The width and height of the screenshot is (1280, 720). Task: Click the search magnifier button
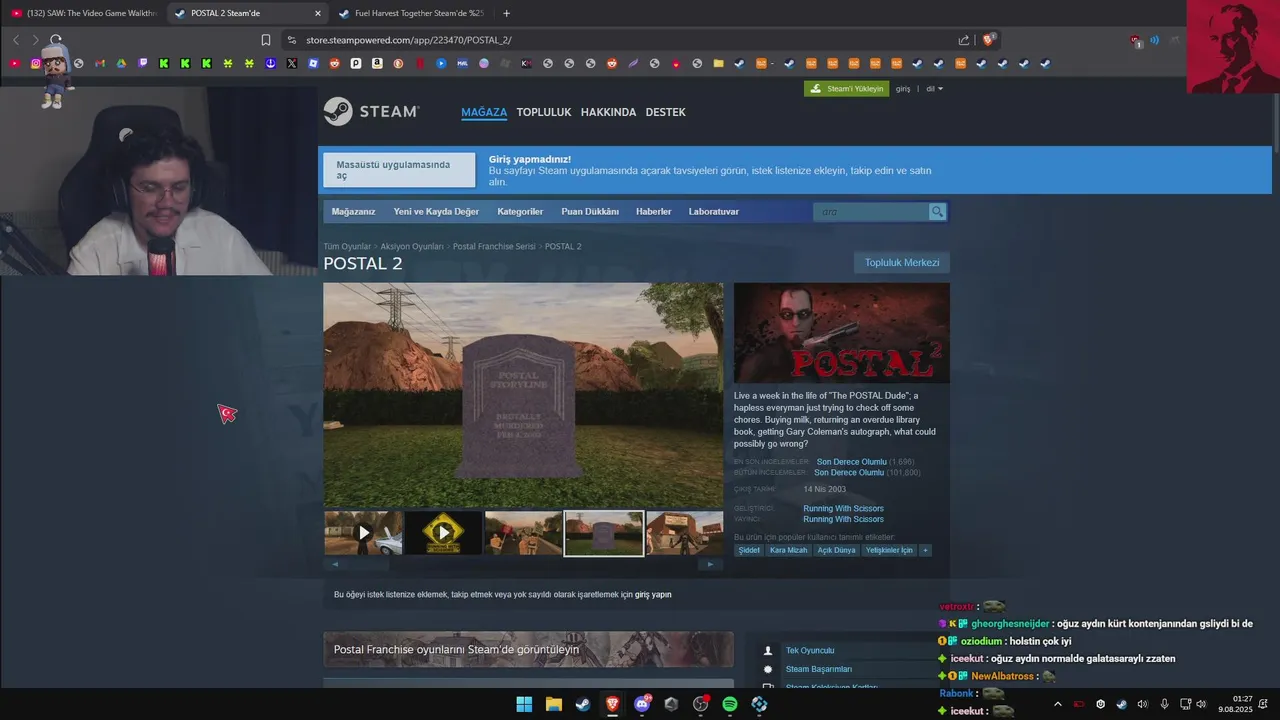click(x=937, y=212)
